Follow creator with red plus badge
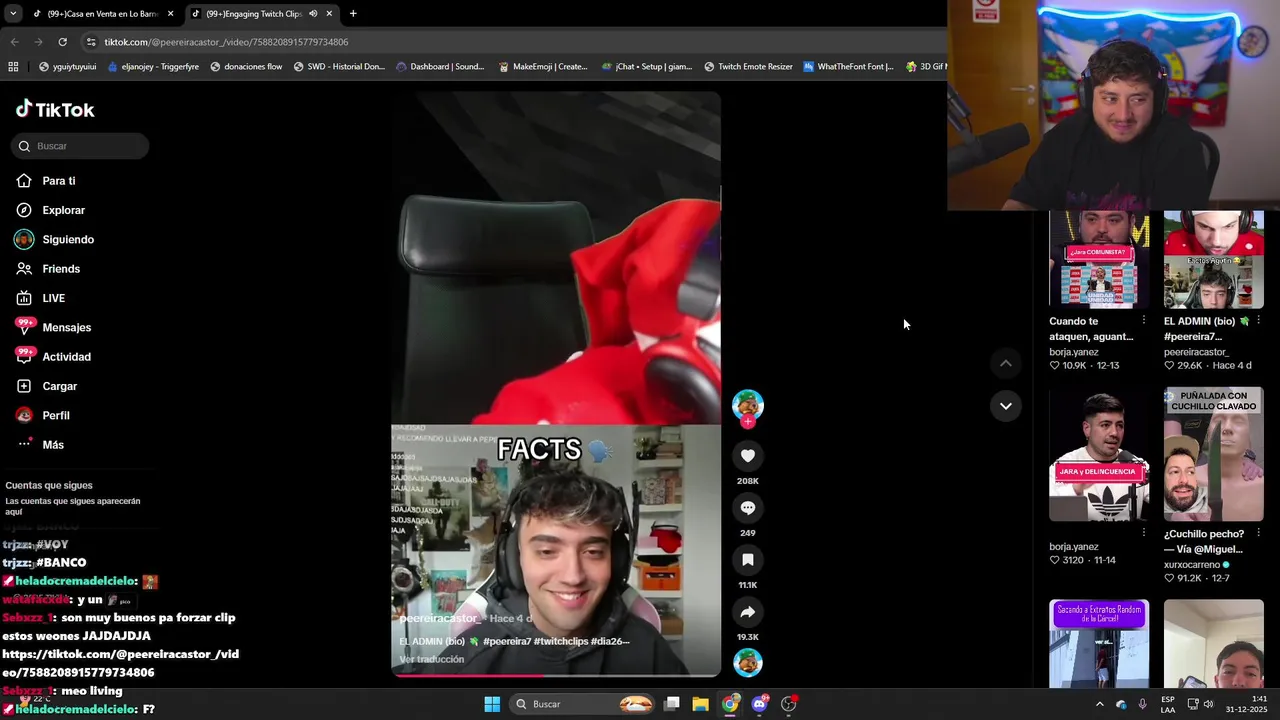Viewport: 1280px width, 720px height. (747, 422)
